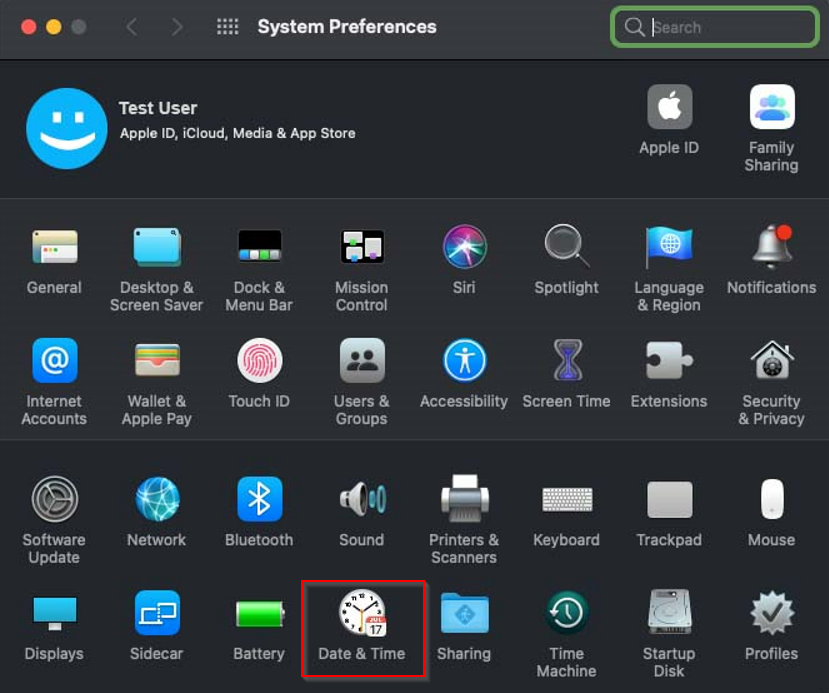Click the Test User avatar picture
The height and width of the screenshot is (693, 829).
coord(67,128)
